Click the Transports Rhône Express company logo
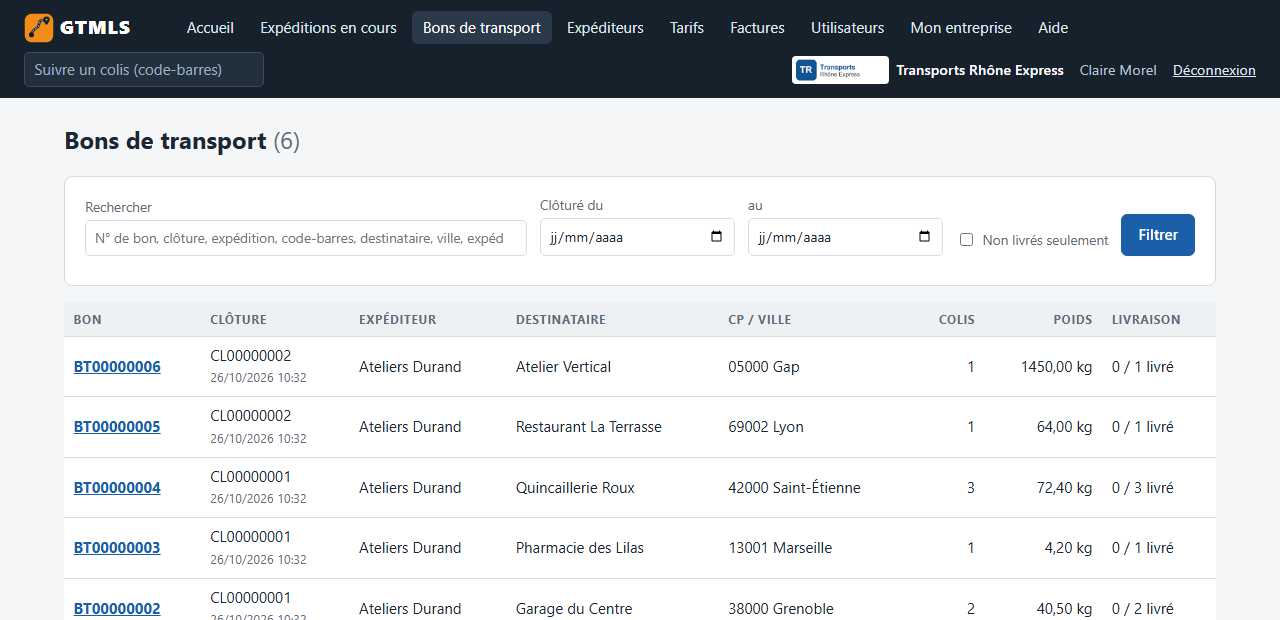This screenshot has height=620, width=1280. (840, 70)
